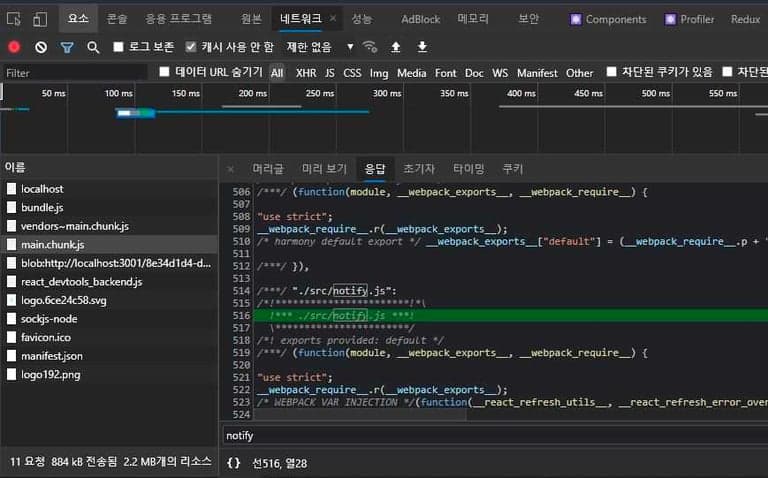
Task: Open the network search magnifier icon
Action: point(93,47)
